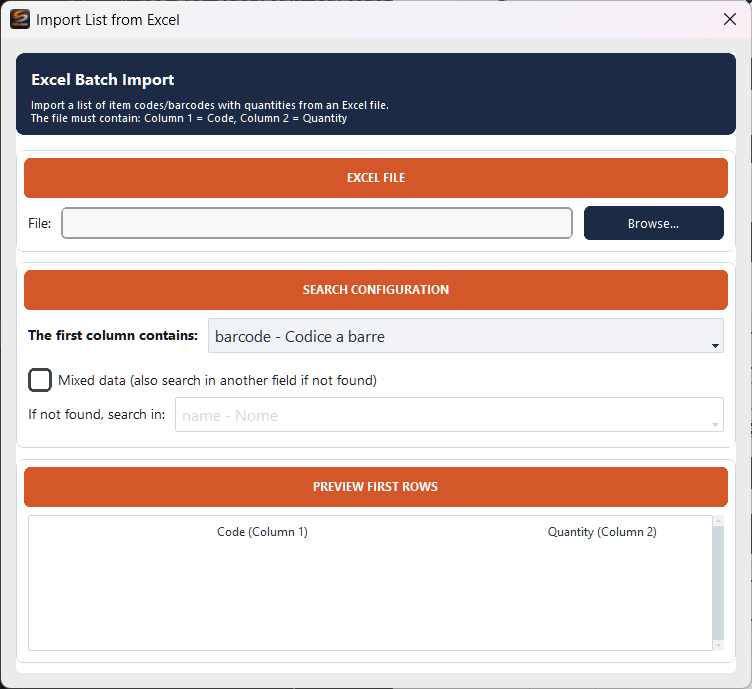
Task: Enable the Mixed data checkbox
Action: [x=40, y=380]
